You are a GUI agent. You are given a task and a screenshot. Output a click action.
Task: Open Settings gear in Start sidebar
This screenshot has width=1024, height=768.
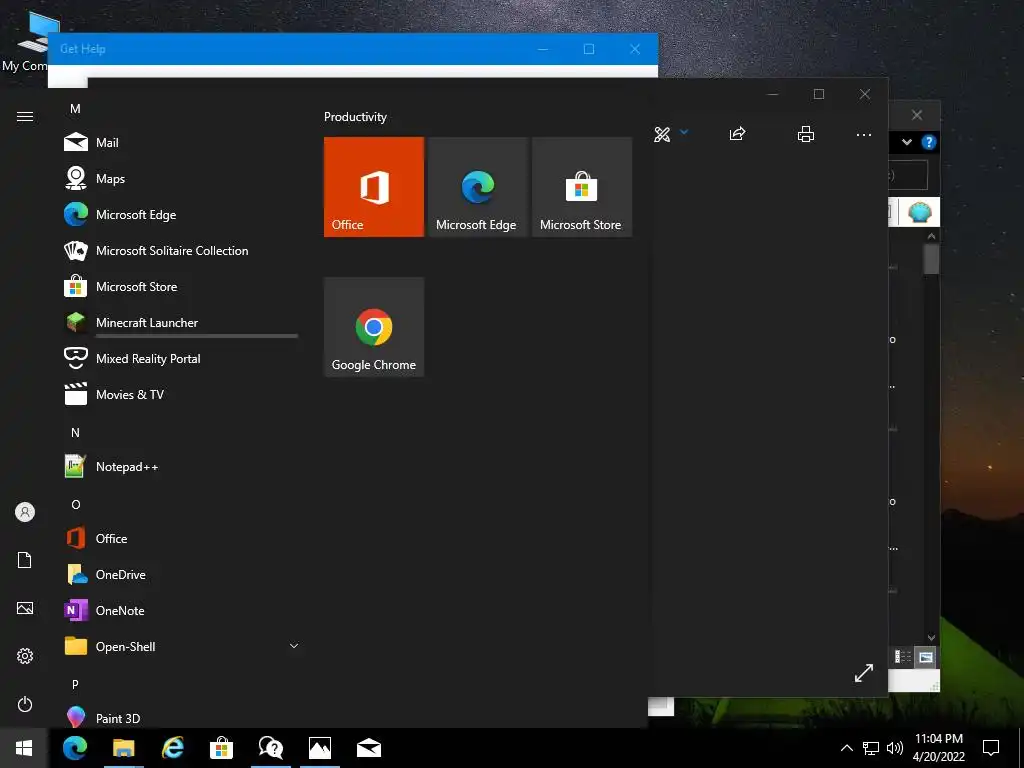[25, 656]
